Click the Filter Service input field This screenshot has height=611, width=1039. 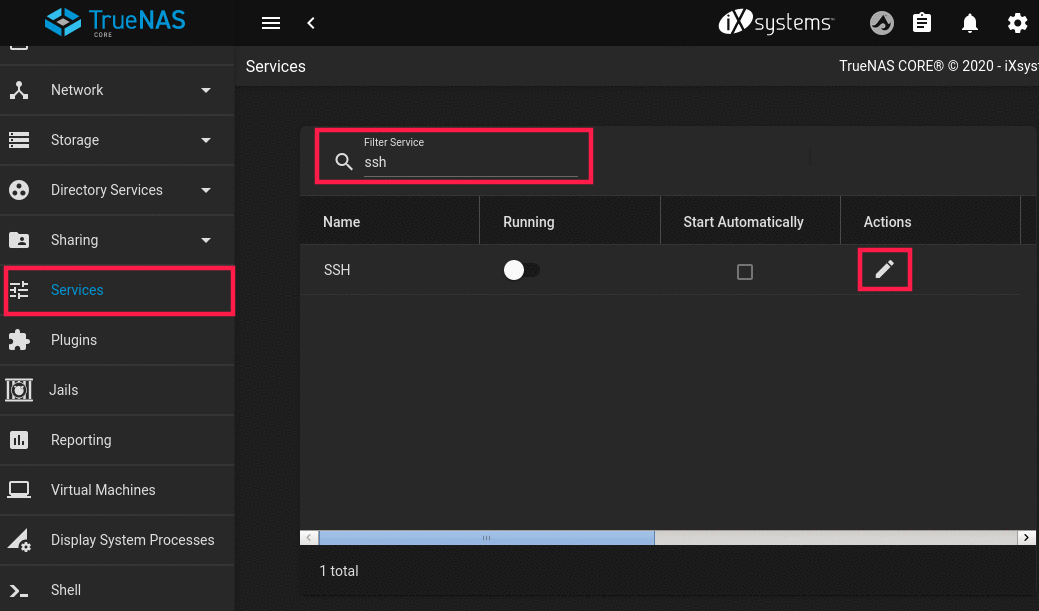(x=470, y=163)
